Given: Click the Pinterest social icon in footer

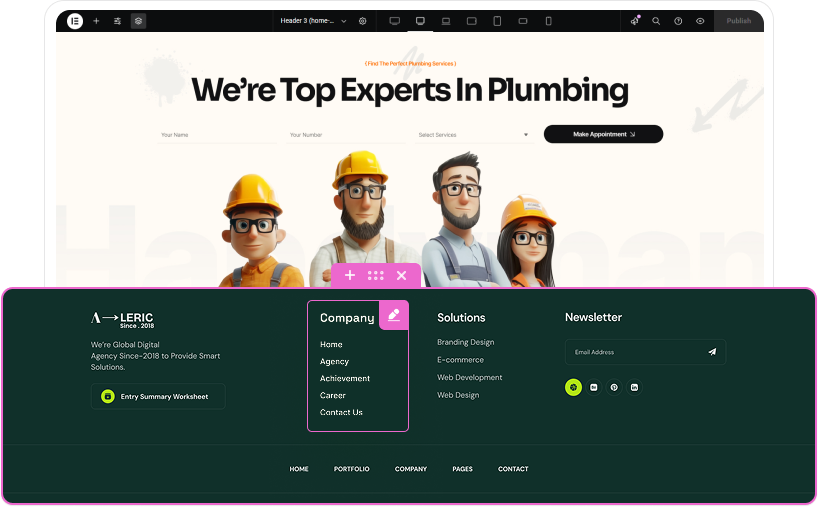Looking at the screenshot, I should [614, 387].
